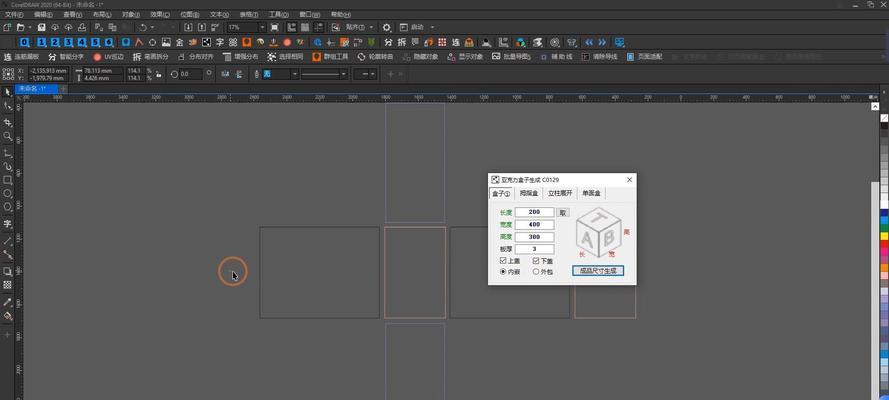Open the 对象 menu
Image resolution: width=889 pixels, height=400 pixels.
[x=131, y=14]
